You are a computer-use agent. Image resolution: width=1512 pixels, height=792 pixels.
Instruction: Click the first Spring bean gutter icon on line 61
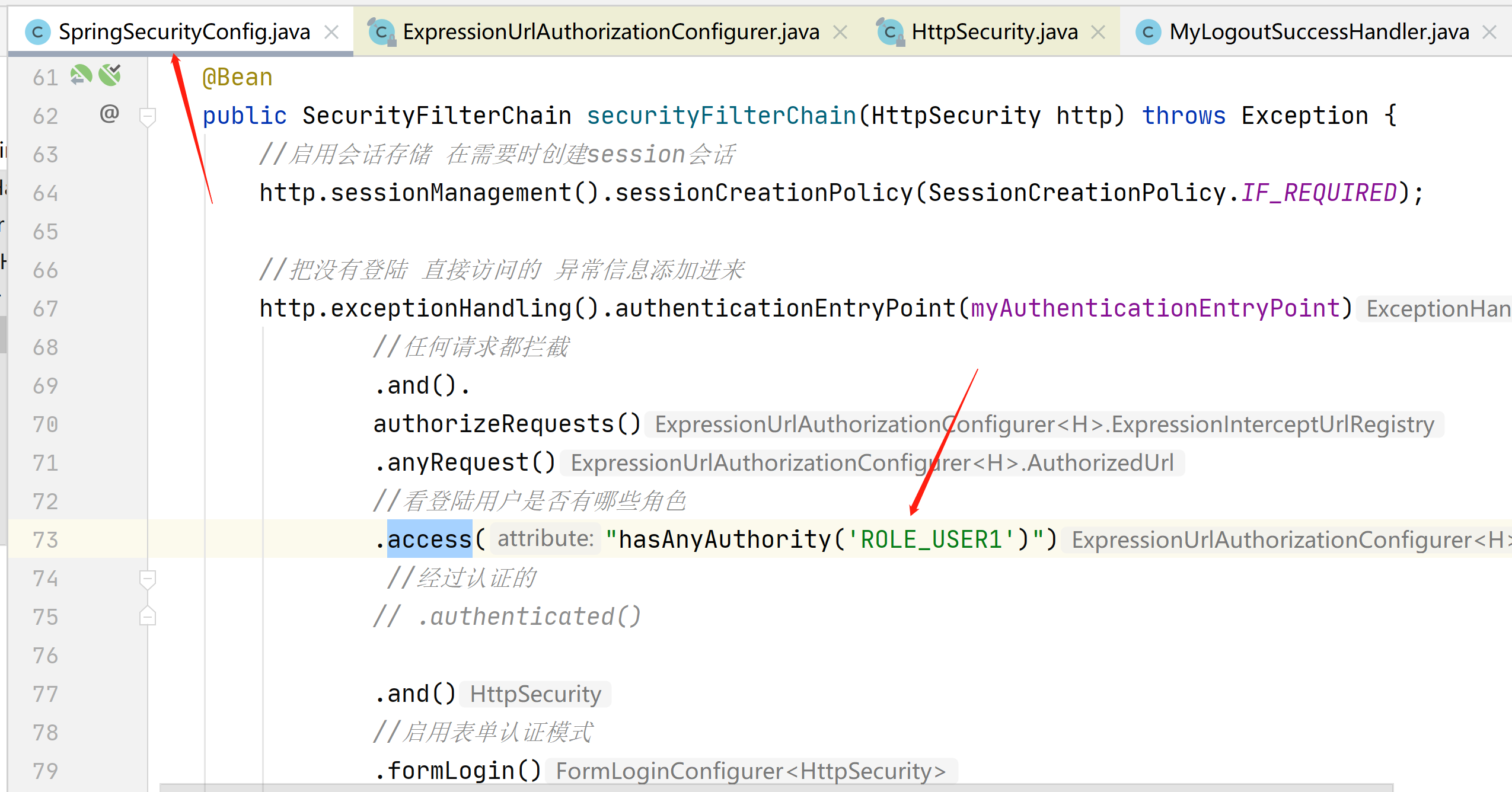tap(81, 76)
